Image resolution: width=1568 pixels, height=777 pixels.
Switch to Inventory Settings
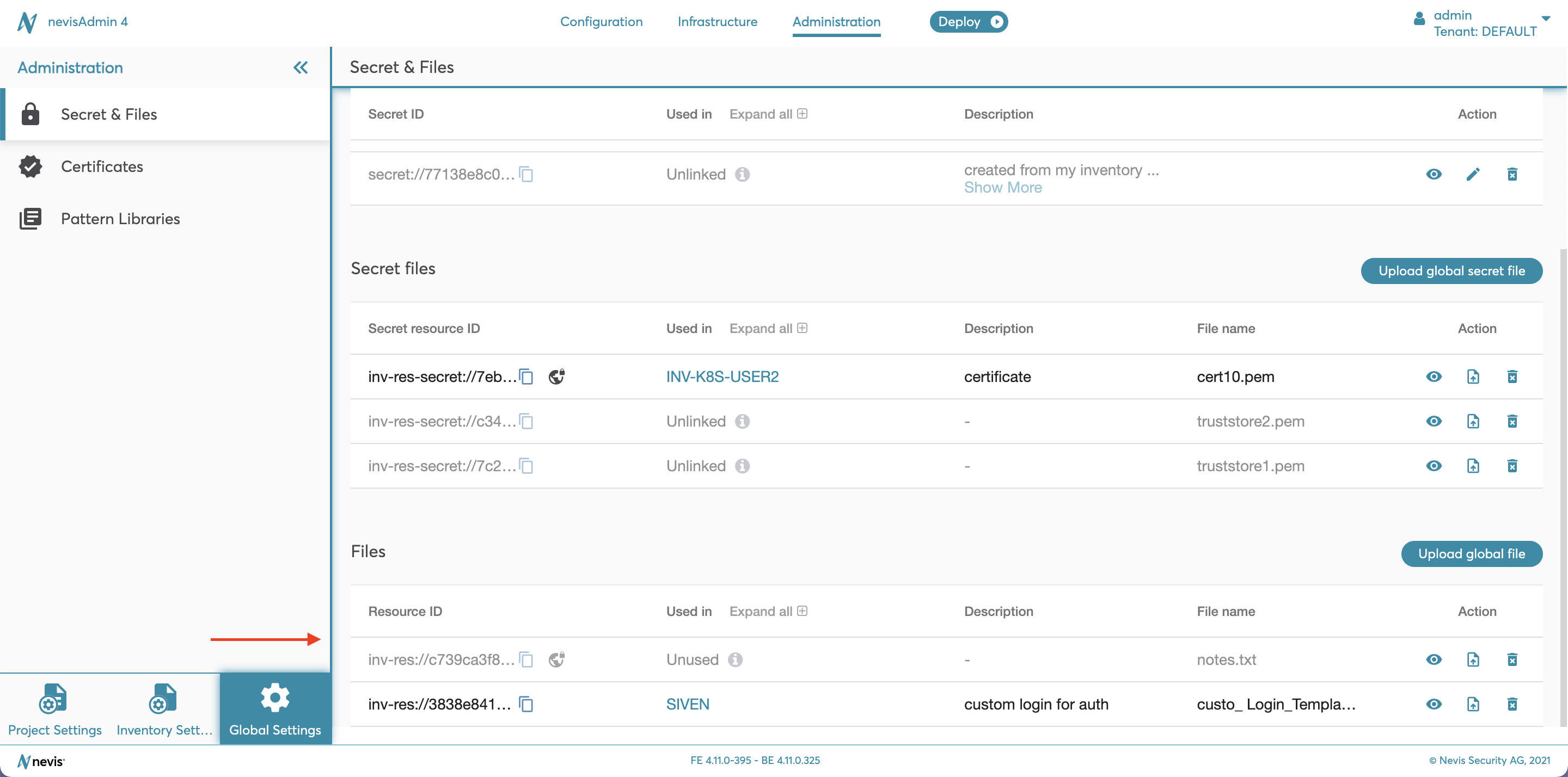tap(164, 709)
